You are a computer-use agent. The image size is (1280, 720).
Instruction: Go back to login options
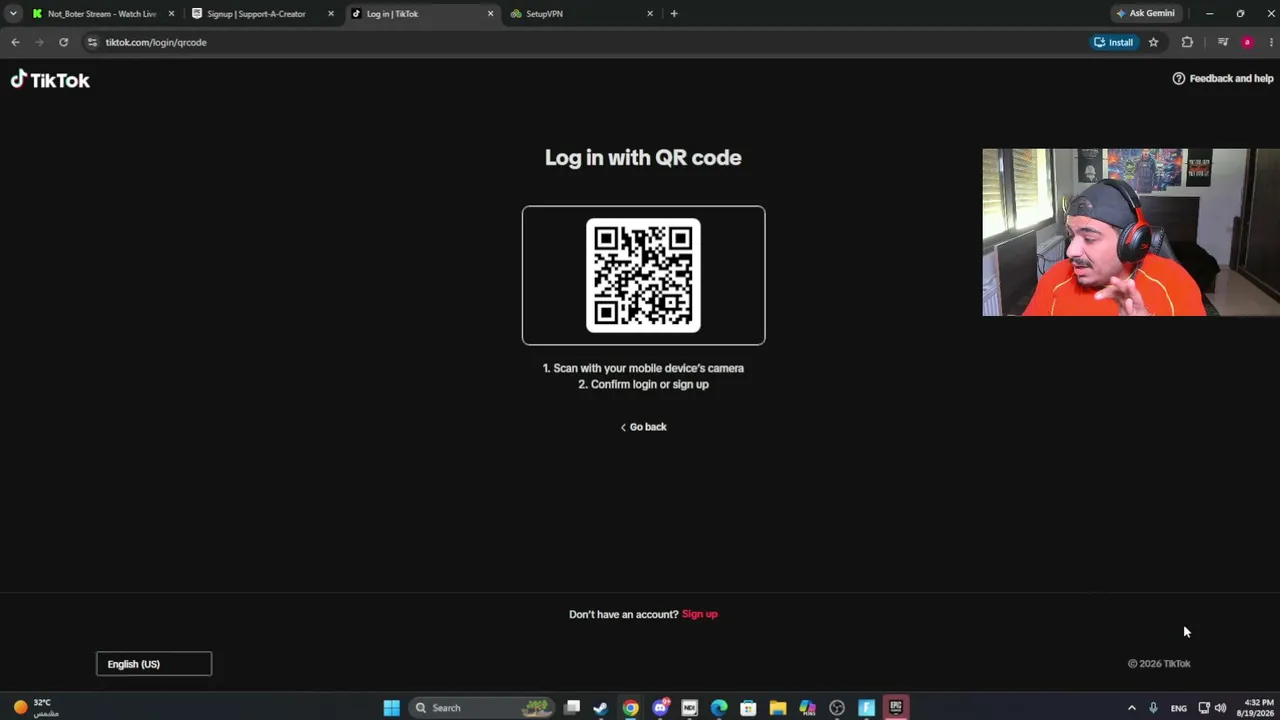point(643,427)
